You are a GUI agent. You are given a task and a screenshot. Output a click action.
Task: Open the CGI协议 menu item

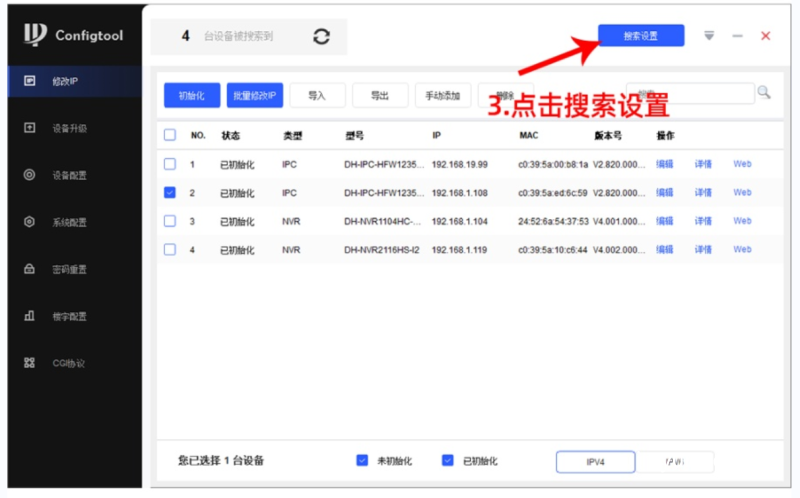tap(75, 363)
